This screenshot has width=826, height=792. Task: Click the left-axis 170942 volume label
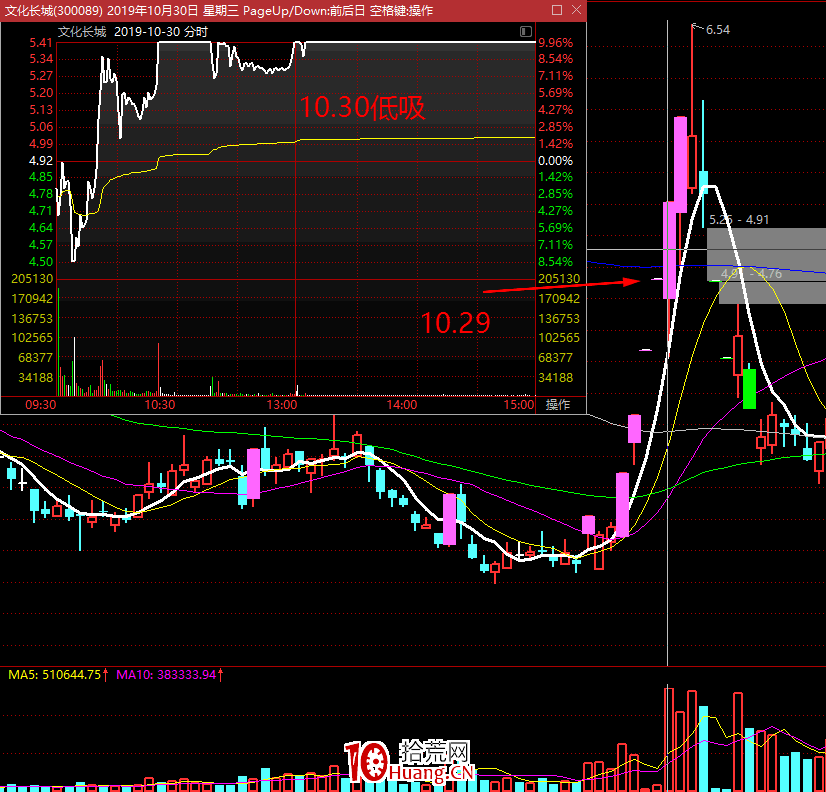pyautogui.click(x=32, y=299)
